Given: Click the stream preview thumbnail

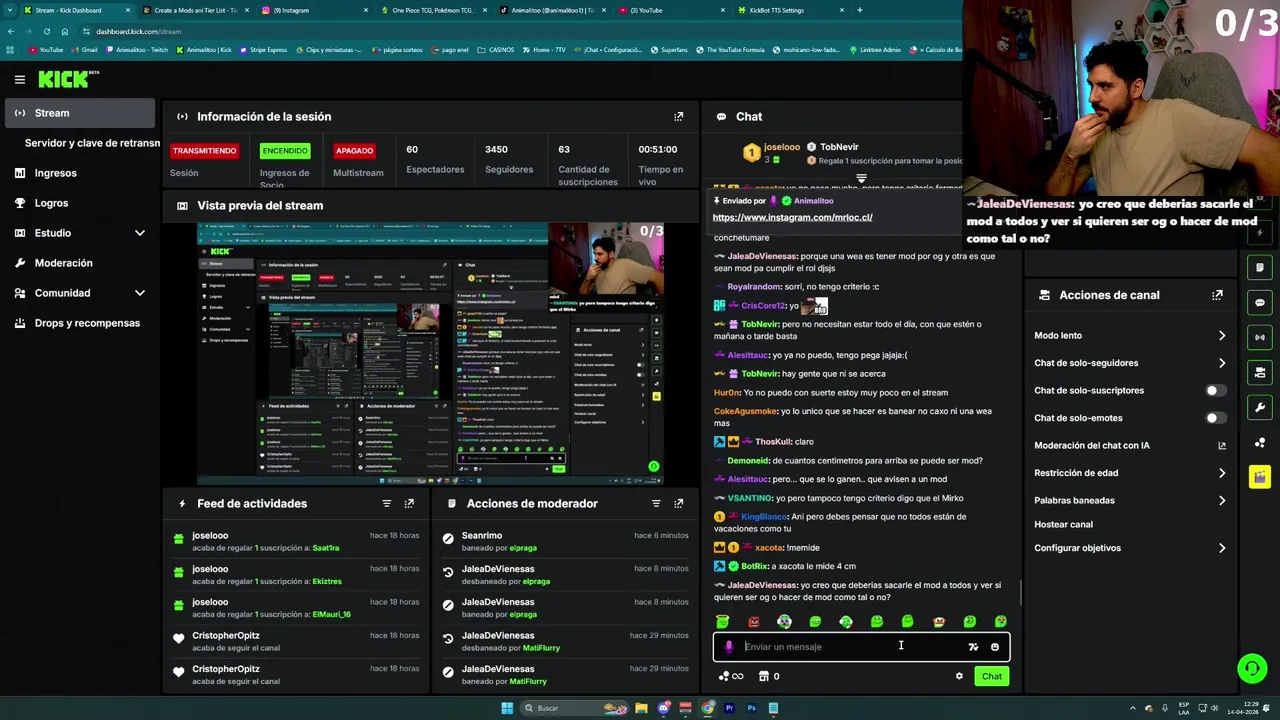Looking at the screenshot, I should [430, 353].
